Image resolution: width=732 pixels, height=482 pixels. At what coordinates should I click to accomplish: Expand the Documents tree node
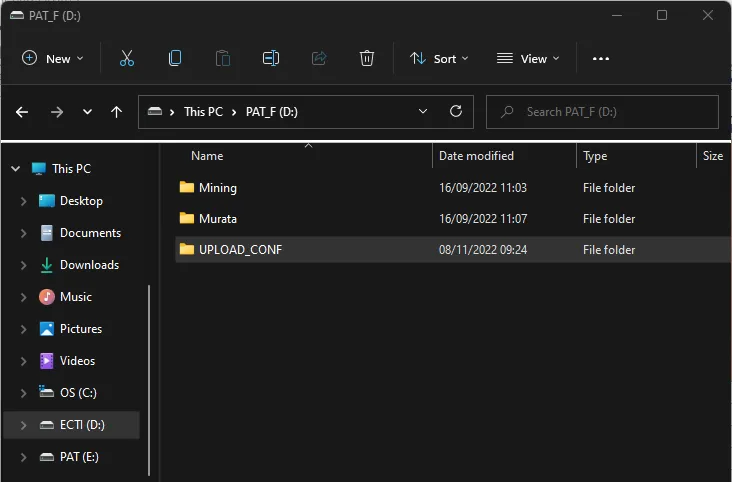(23, 233)
